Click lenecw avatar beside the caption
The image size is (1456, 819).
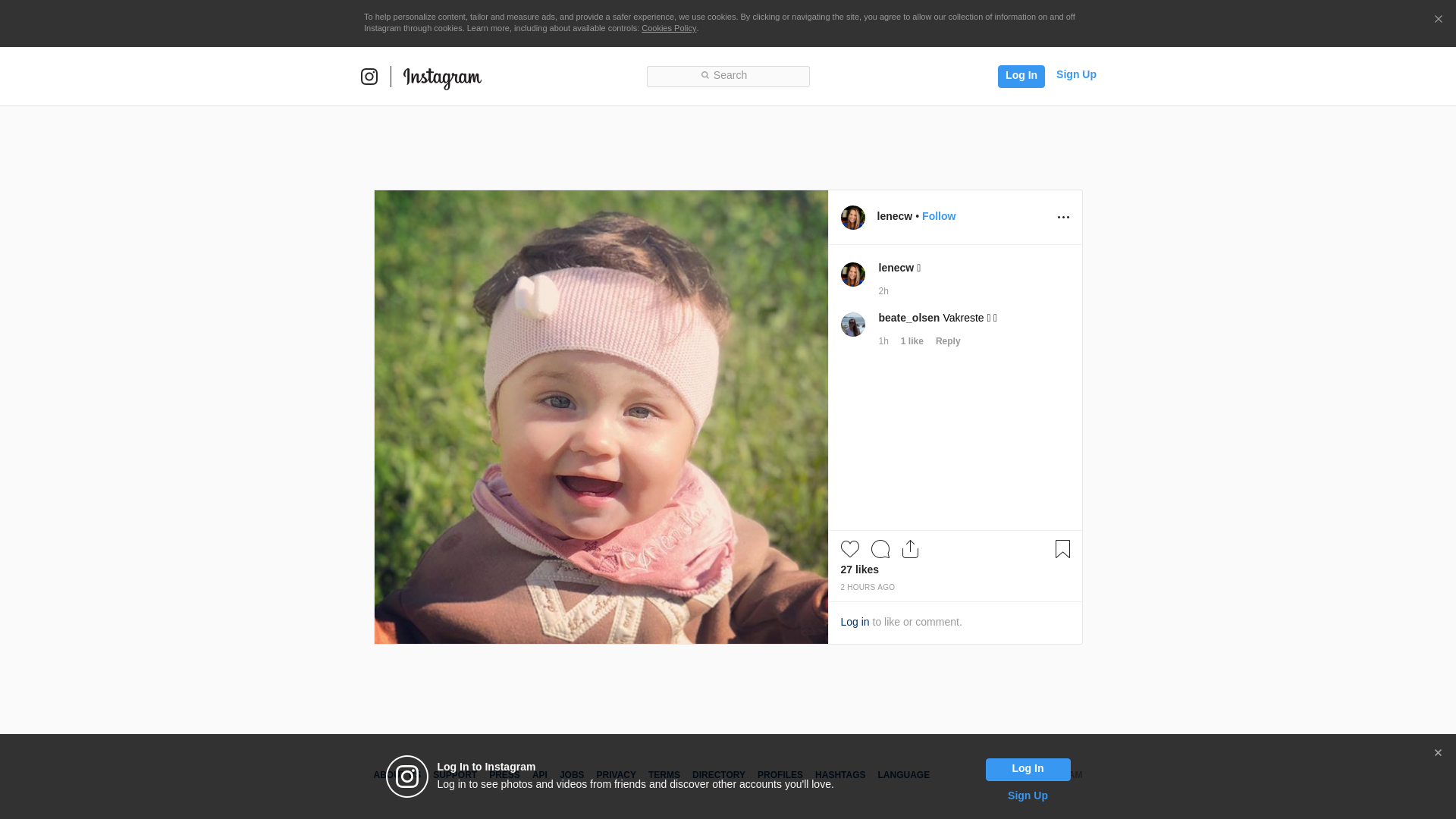(852, 275)
